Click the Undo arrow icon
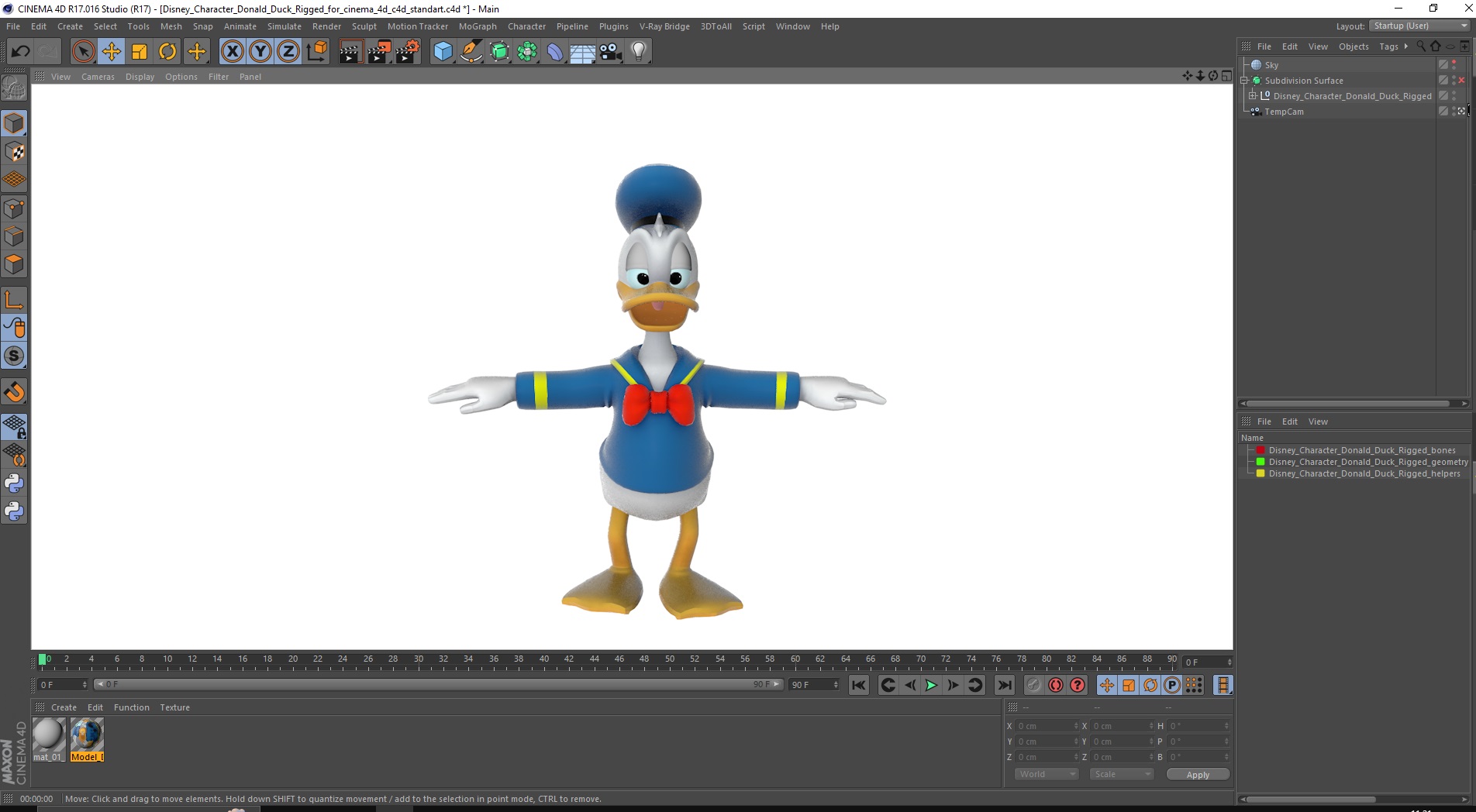 click(20, 52)
